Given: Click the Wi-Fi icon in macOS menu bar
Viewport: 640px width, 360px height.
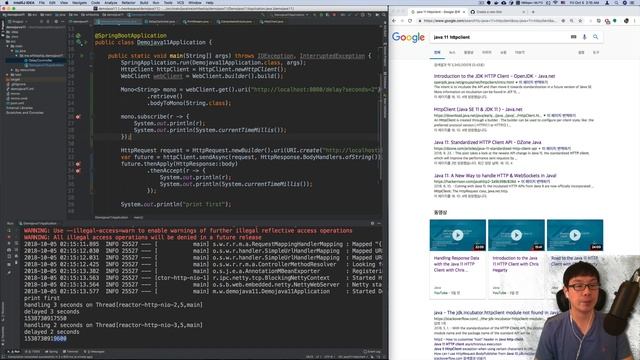Looking at the screenshot, I should pyautogui.click(x=556, y=2).
